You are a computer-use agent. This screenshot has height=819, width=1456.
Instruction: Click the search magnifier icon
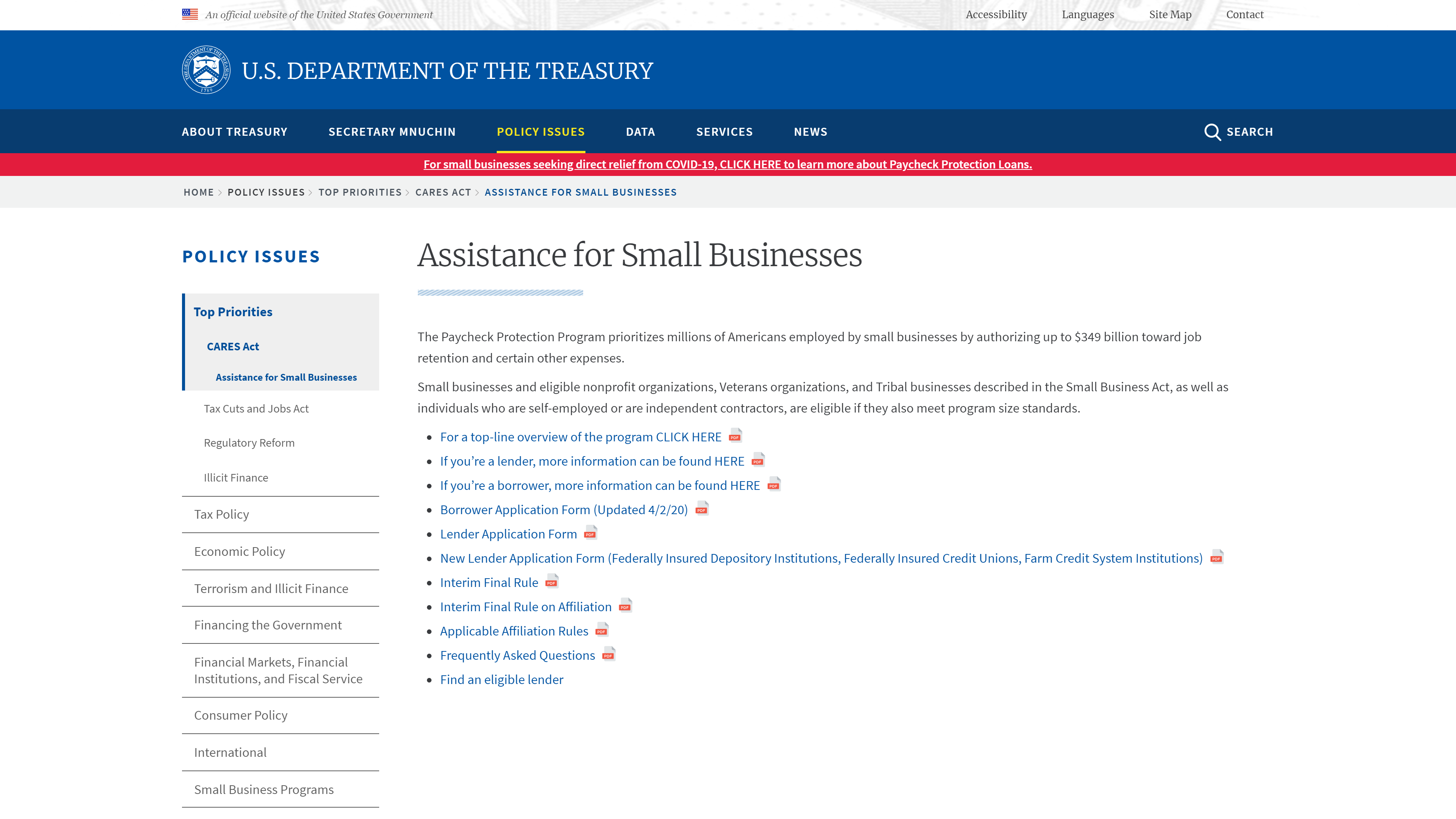point(1212,132)
